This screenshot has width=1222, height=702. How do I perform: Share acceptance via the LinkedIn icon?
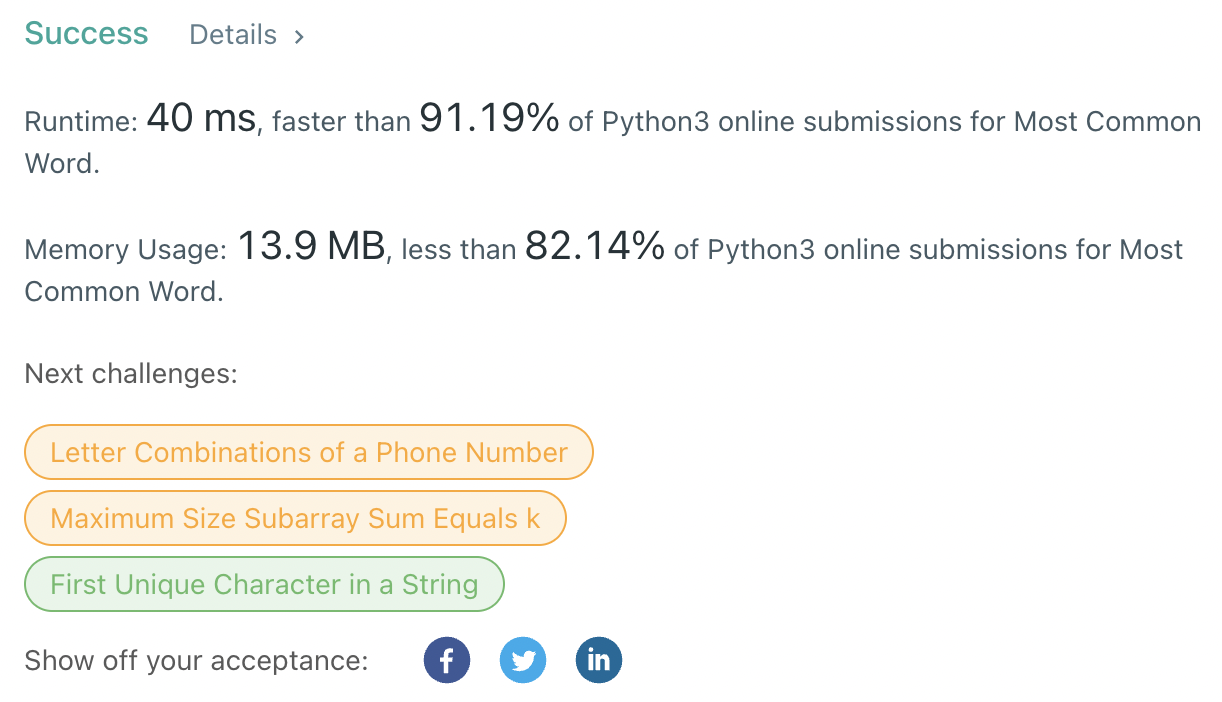[x=599, y=660]
